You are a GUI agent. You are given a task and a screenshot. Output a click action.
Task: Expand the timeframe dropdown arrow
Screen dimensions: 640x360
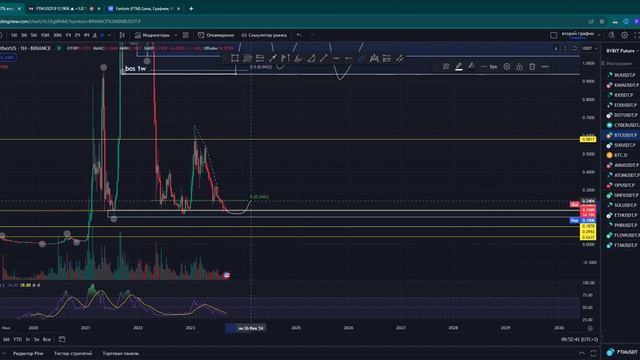coord(109,35)
